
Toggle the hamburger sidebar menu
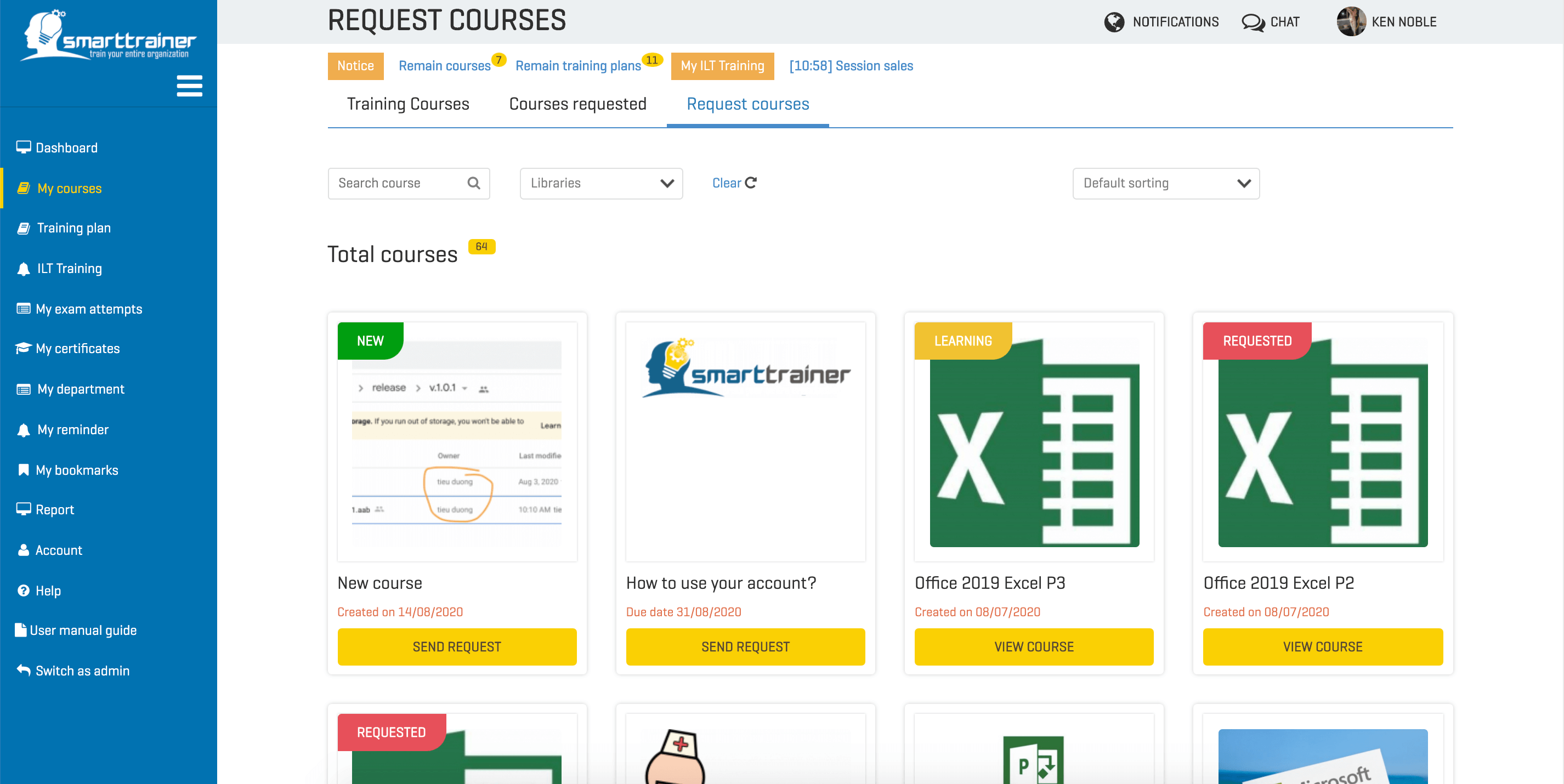(189, 86)
